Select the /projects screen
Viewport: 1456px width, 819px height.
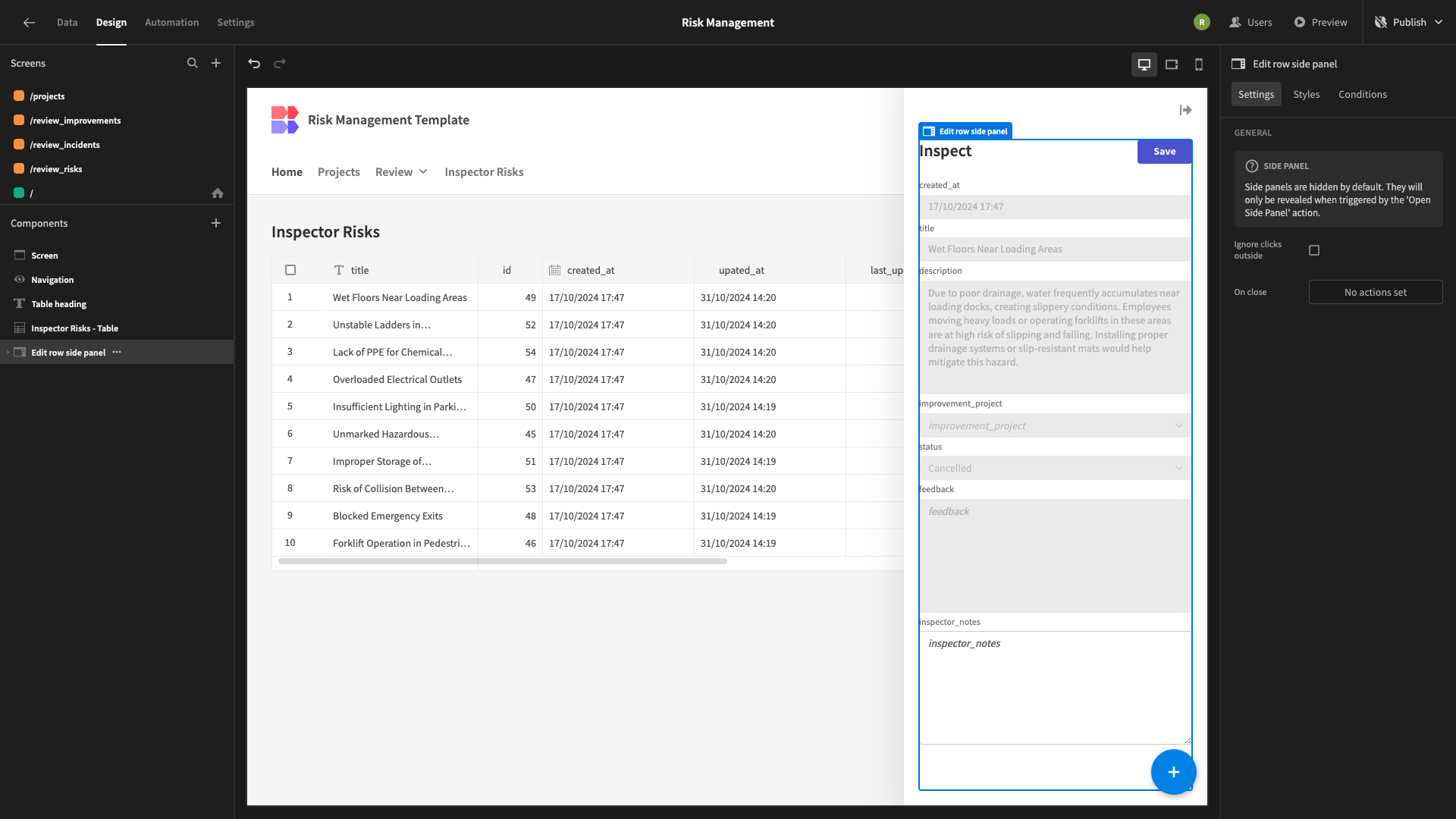(117, 96)
